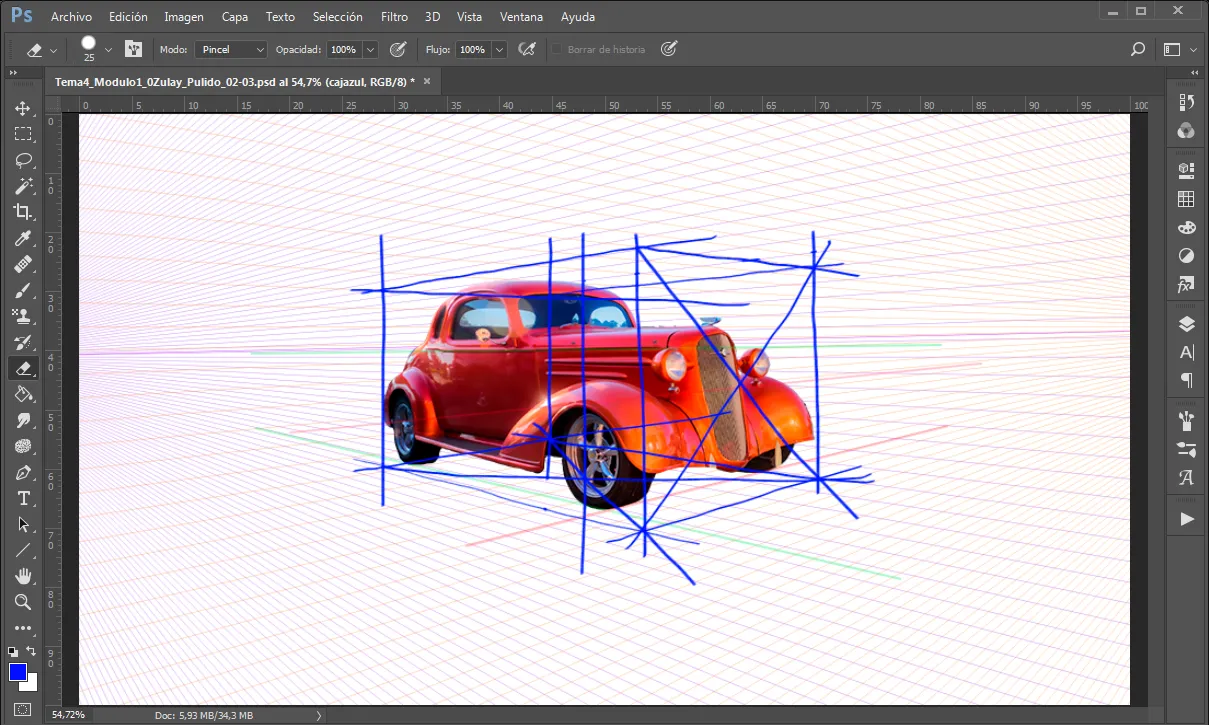Screen dimensions: 1209x725
Task: Select the Path Selection tool
Action: (x=23, y=524)
